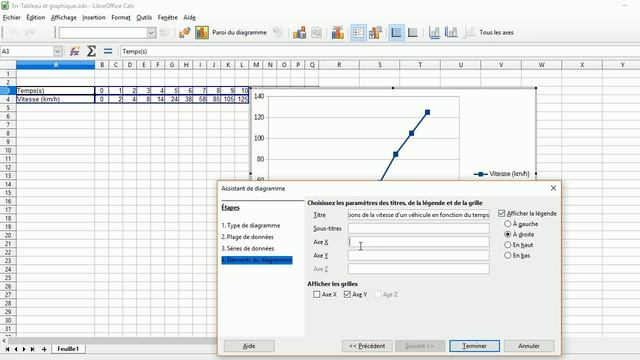Open the Function Wizard fx icon
This screenshot has height=360, width=640.
[x=74, y=51]
